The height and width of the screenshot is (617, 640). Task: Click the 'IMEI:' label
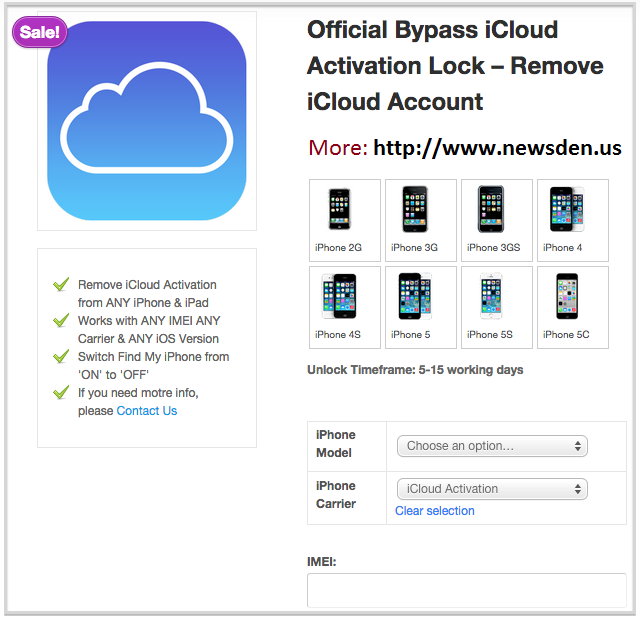click(x=322, y=562)
